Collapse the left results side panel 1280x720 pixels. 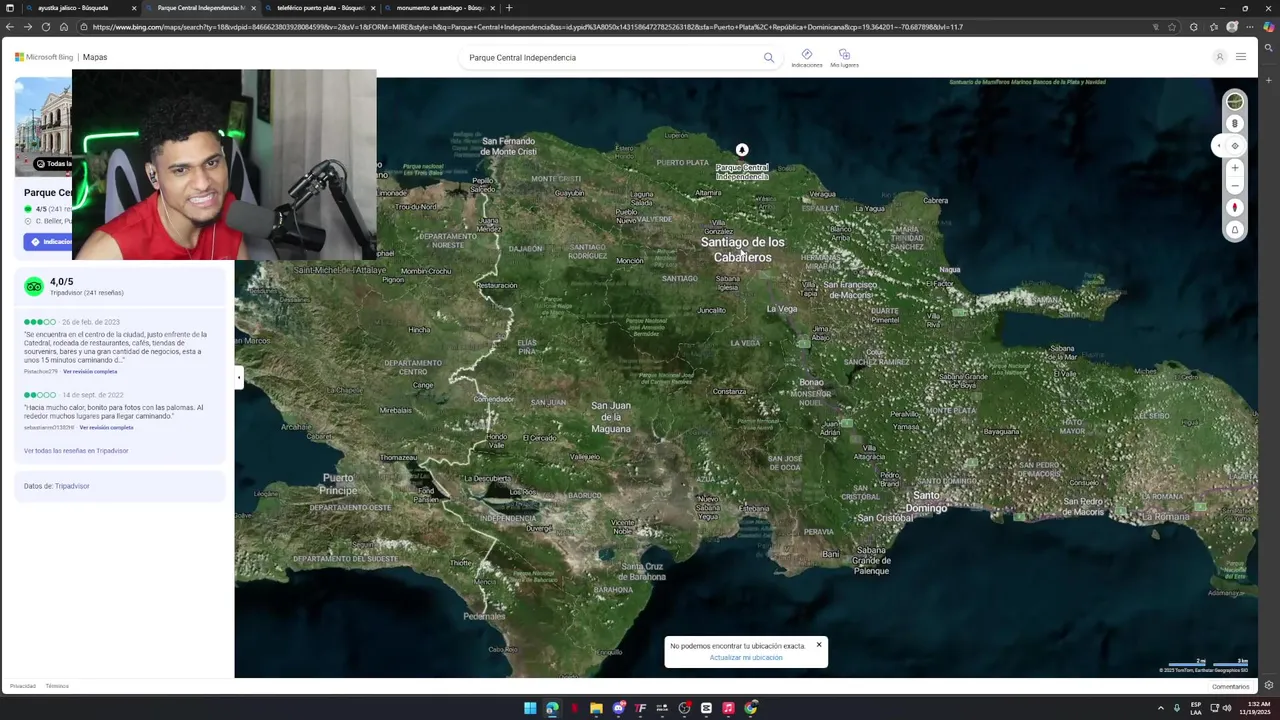[x=239, y=378]
